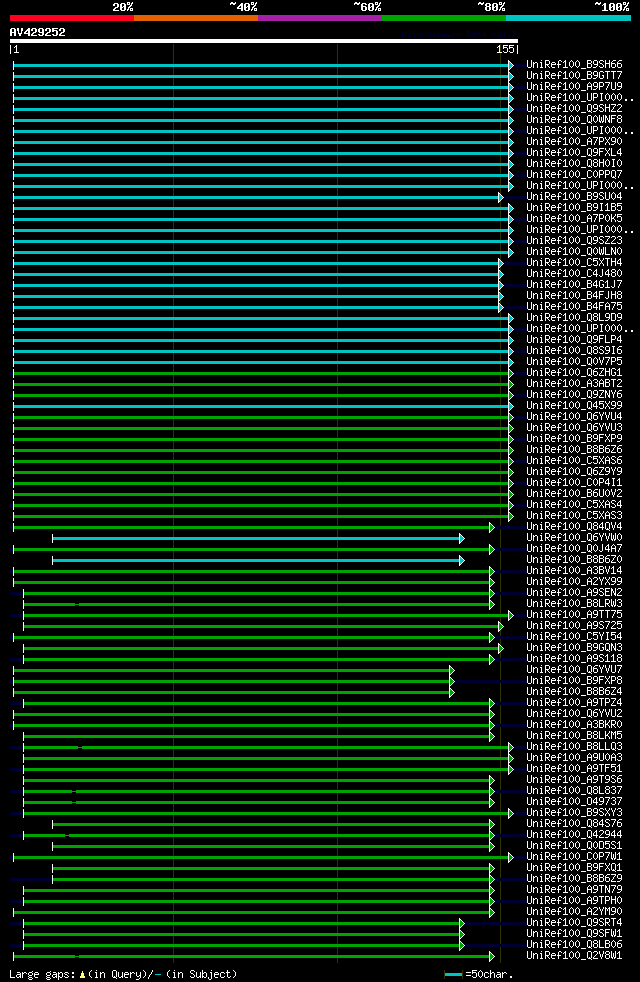
Task: Select the UniRef100_A3BV14 label
Action: pos(574,571)
